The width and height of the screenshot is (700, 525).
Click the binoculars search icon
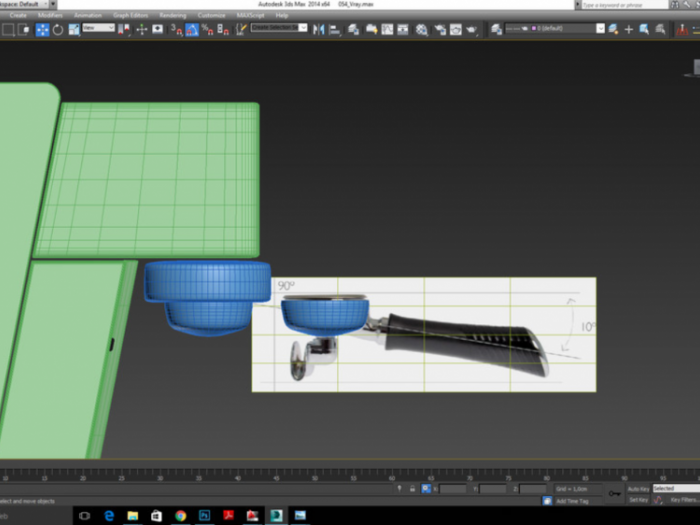[675, 5]
